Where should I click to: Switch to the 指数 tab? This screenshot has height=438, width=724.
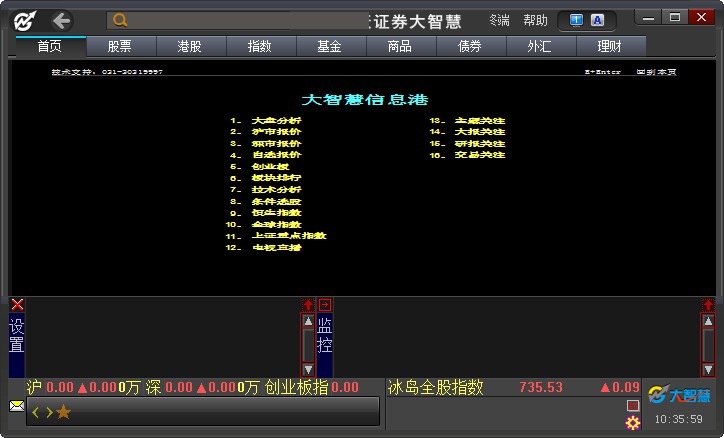tap(260, 46)
